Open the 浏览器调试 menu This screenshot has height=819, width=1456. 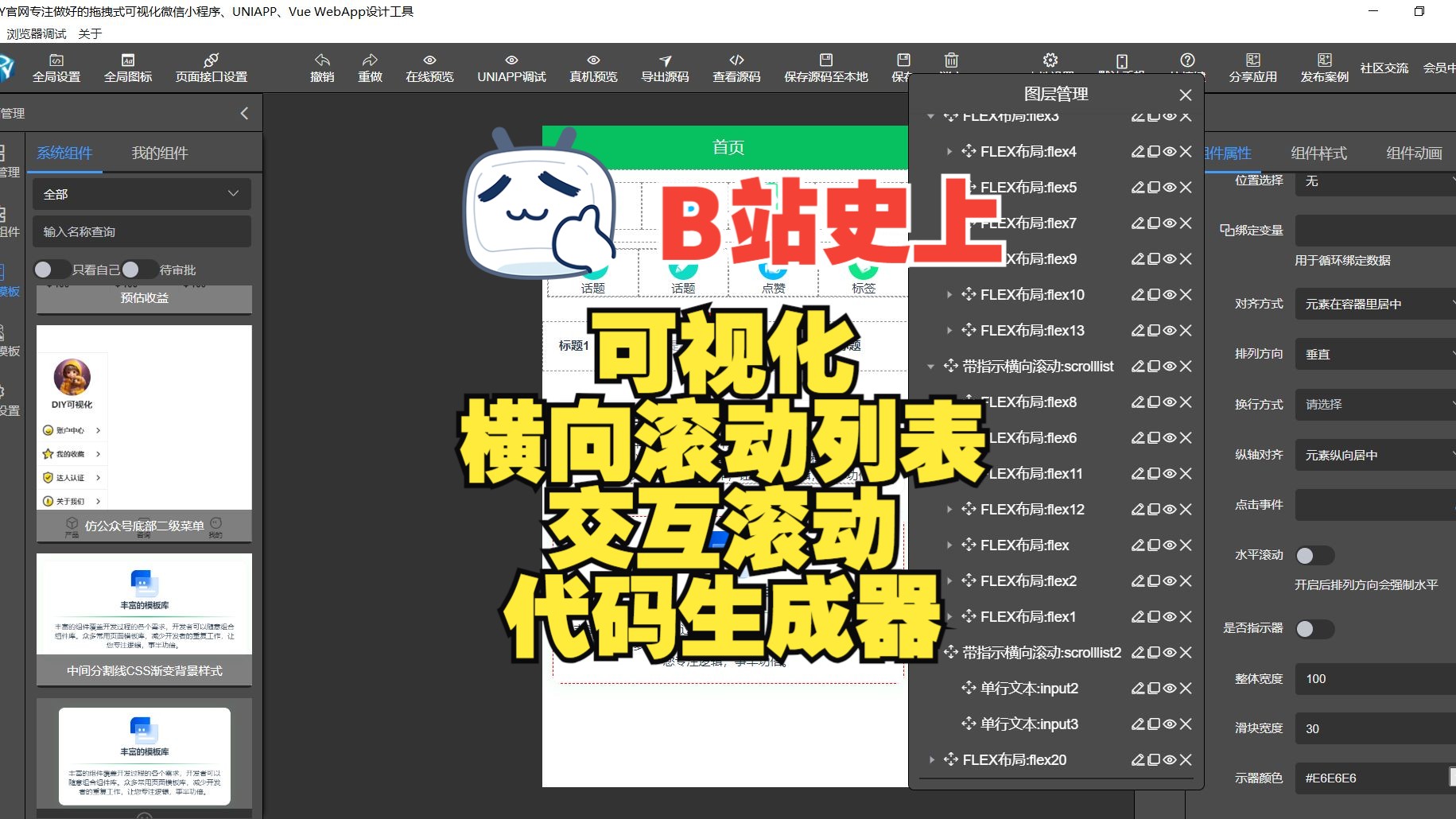tap(37, 33)
